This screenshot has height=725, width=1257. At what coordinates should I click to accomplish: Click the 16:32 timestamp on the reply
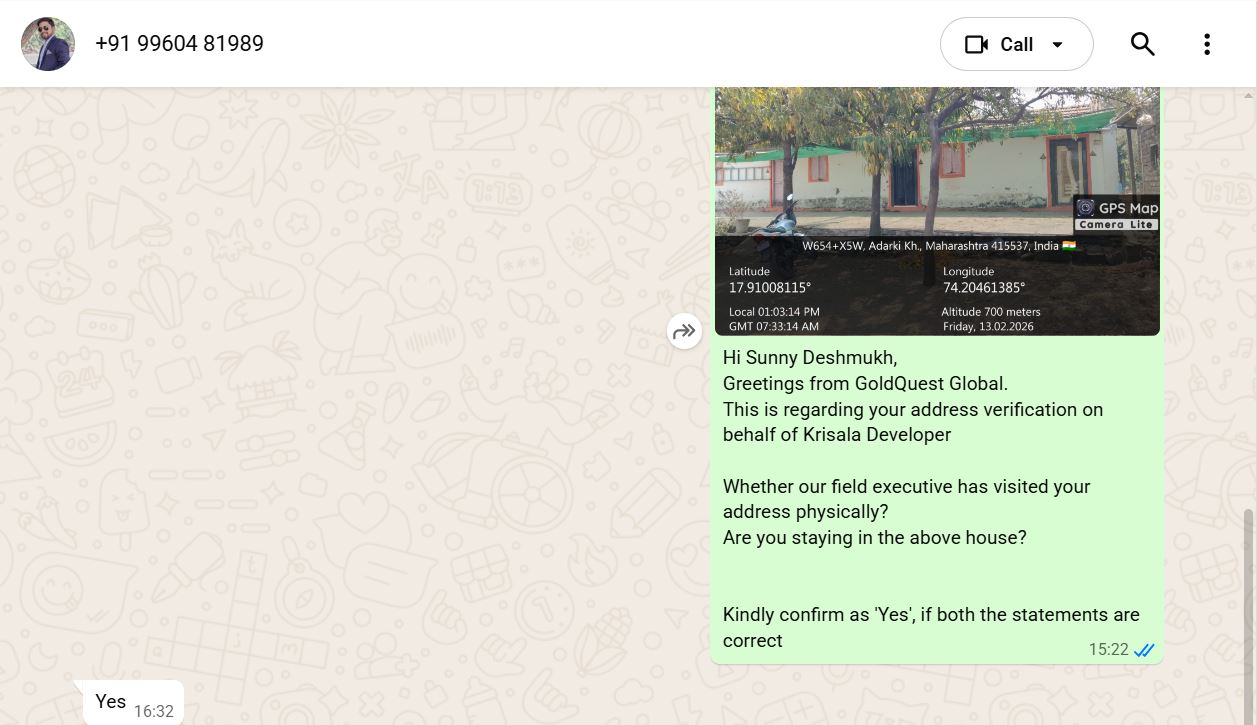click(x=154, y=711)
